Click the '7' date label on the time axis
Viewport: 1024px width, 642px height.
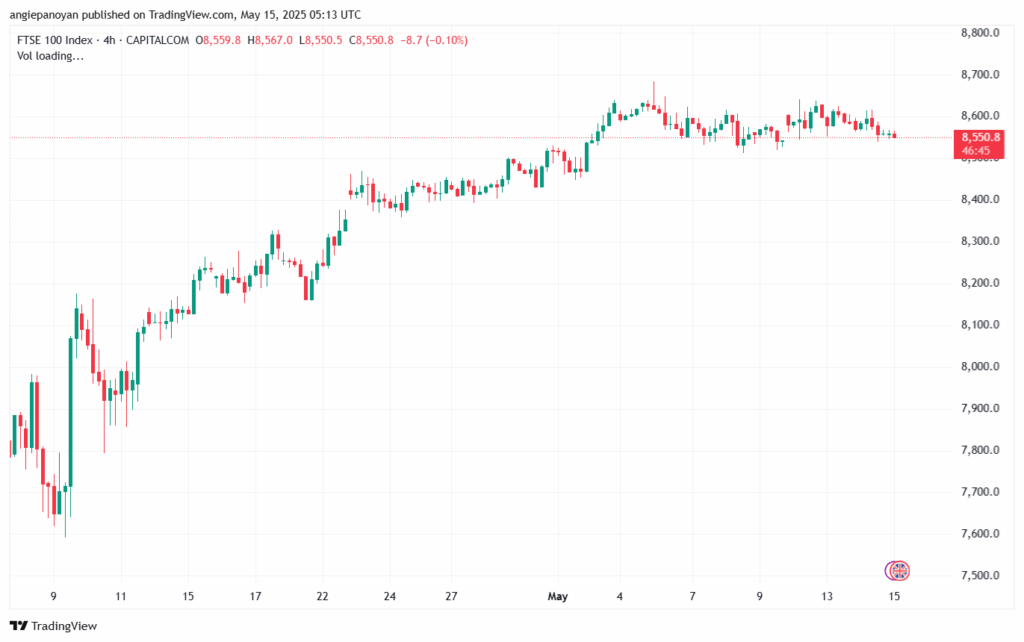(x=692, y=596)
